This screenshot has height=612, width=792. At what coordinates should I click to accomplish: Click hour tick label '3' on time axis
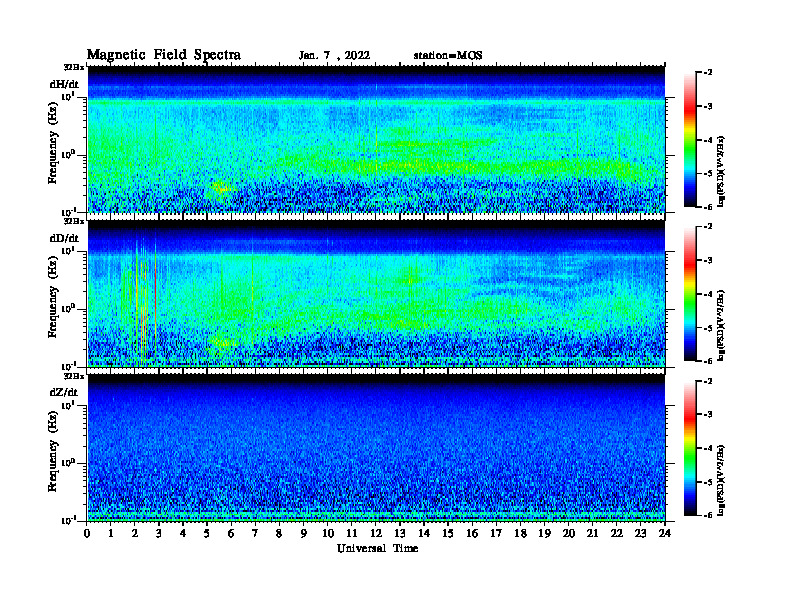(x=159, y=533)
